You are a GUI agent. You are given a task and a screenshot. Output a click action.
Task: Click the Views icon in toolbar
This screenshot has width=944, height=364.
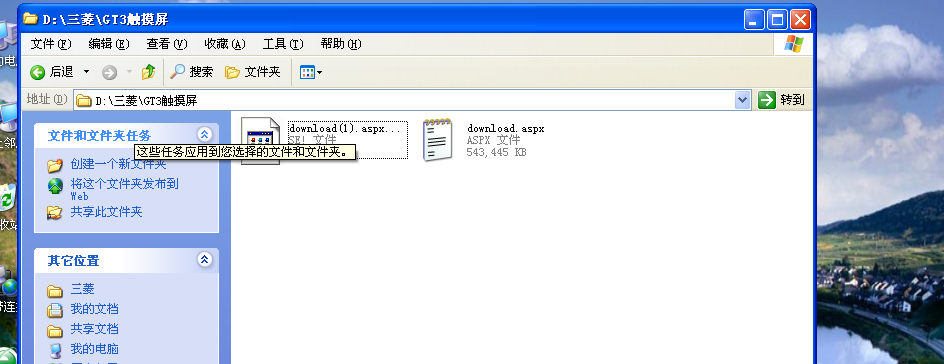[307, 73]
